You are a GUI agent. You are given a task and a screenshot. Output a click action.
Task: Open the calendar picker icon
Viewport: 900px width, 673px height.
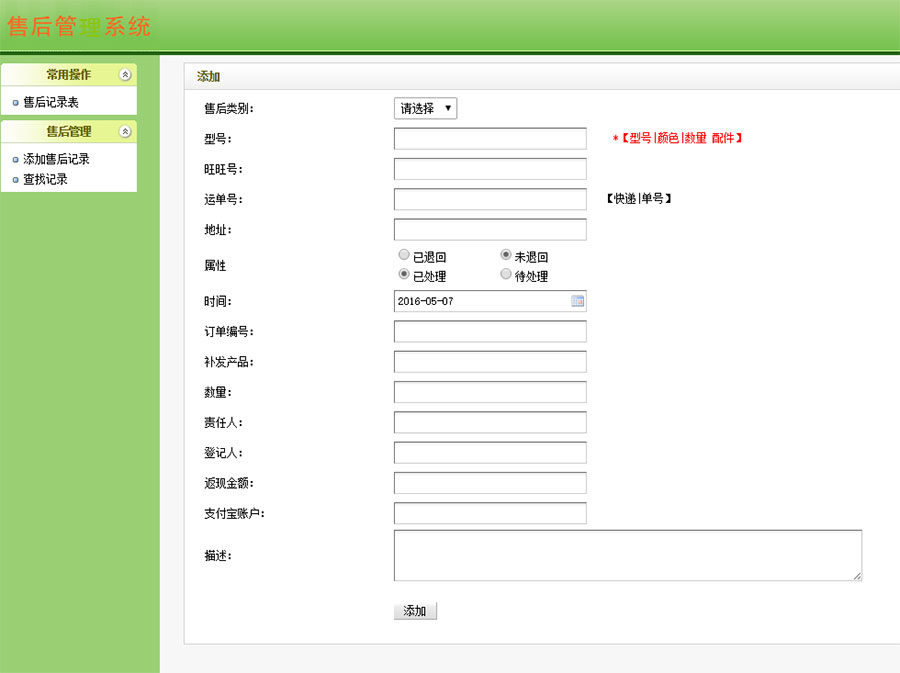577,301
